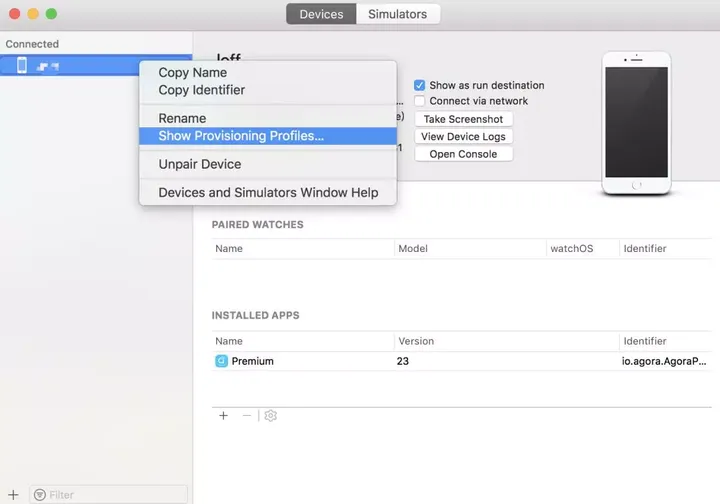Remove installed app with minus icon
720x504 pixels.
coord(247,415)
